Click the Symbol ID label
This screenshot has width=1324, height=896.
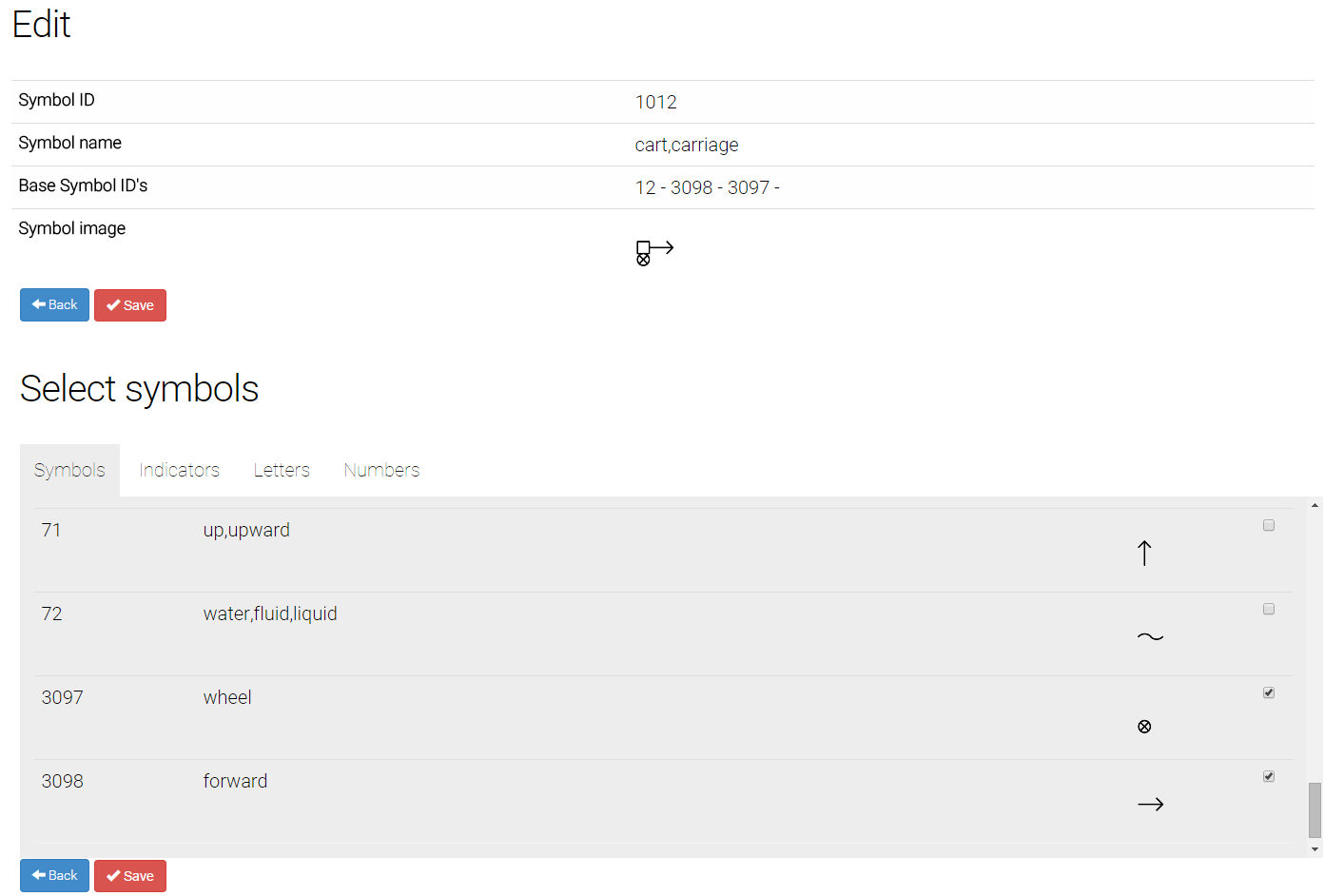point(57,100)
